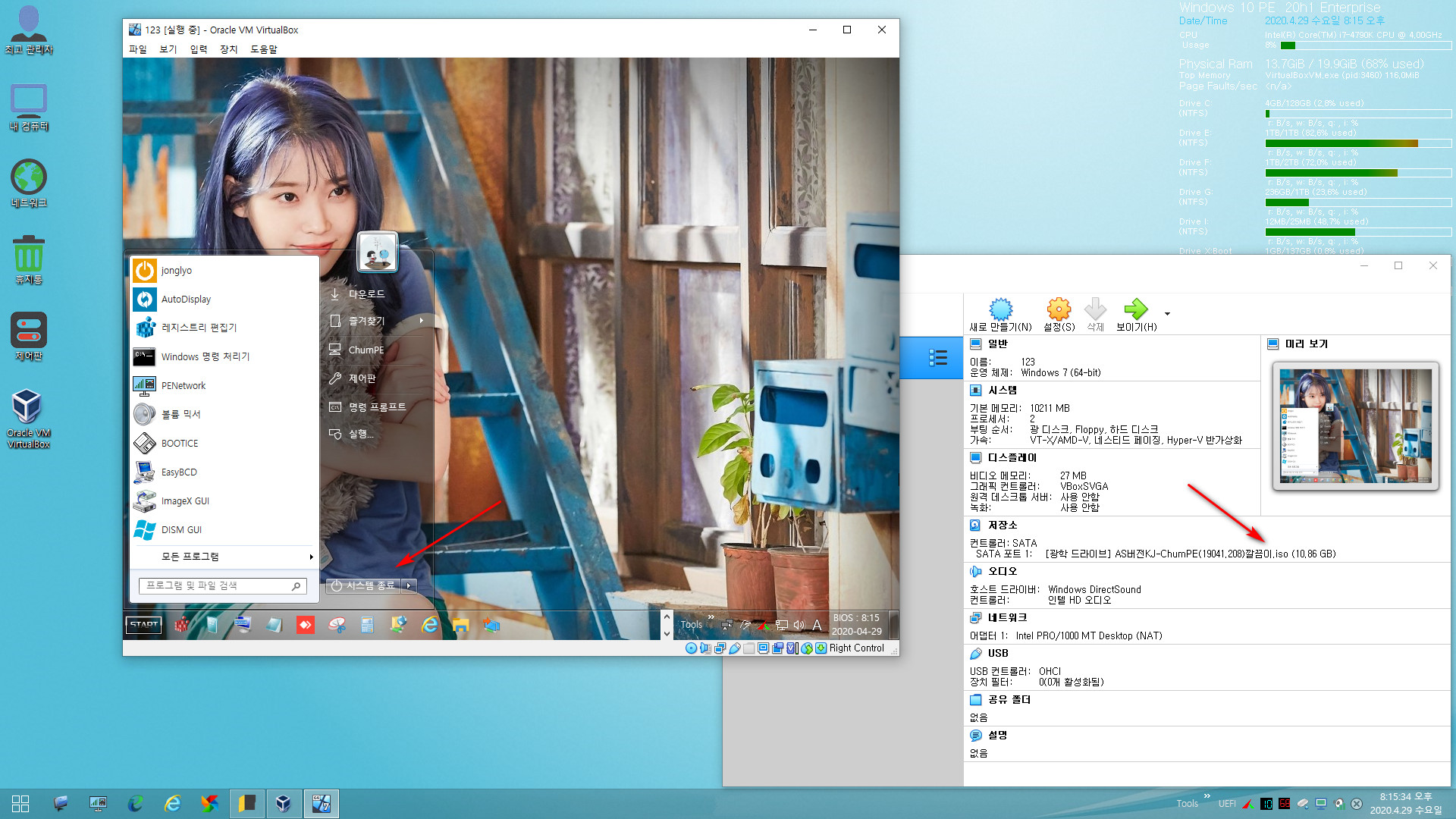Launch AutoDisplay from guest start menu
1456x819 pixels.
(224, 299)
